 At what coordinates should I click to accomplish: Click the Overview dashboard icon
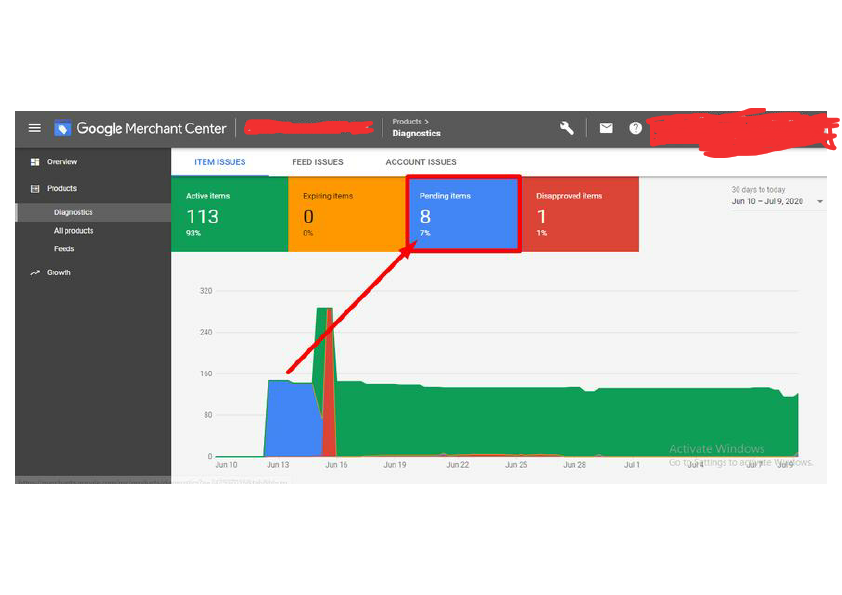coord(35,162)
